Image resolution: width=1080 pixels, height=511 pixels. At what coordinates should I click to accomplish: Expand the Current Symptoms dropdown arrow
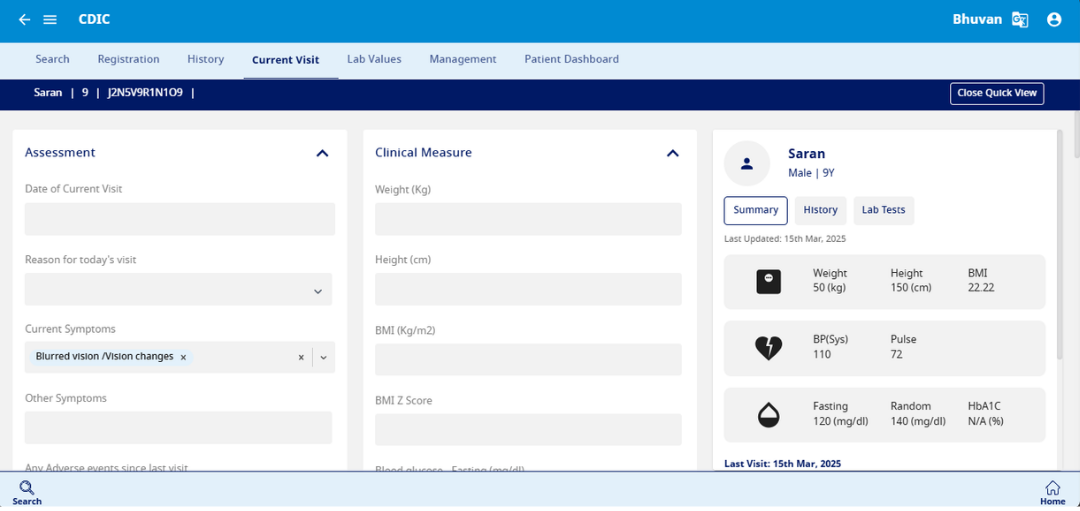(323, 357)
